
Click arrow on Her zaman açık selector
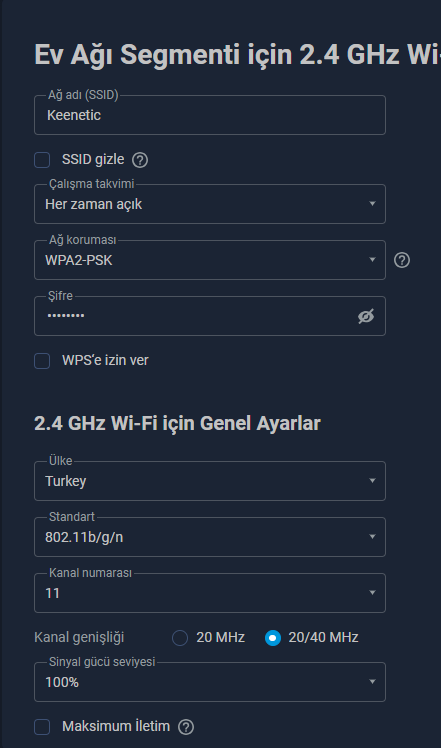[x=372, y=204]
